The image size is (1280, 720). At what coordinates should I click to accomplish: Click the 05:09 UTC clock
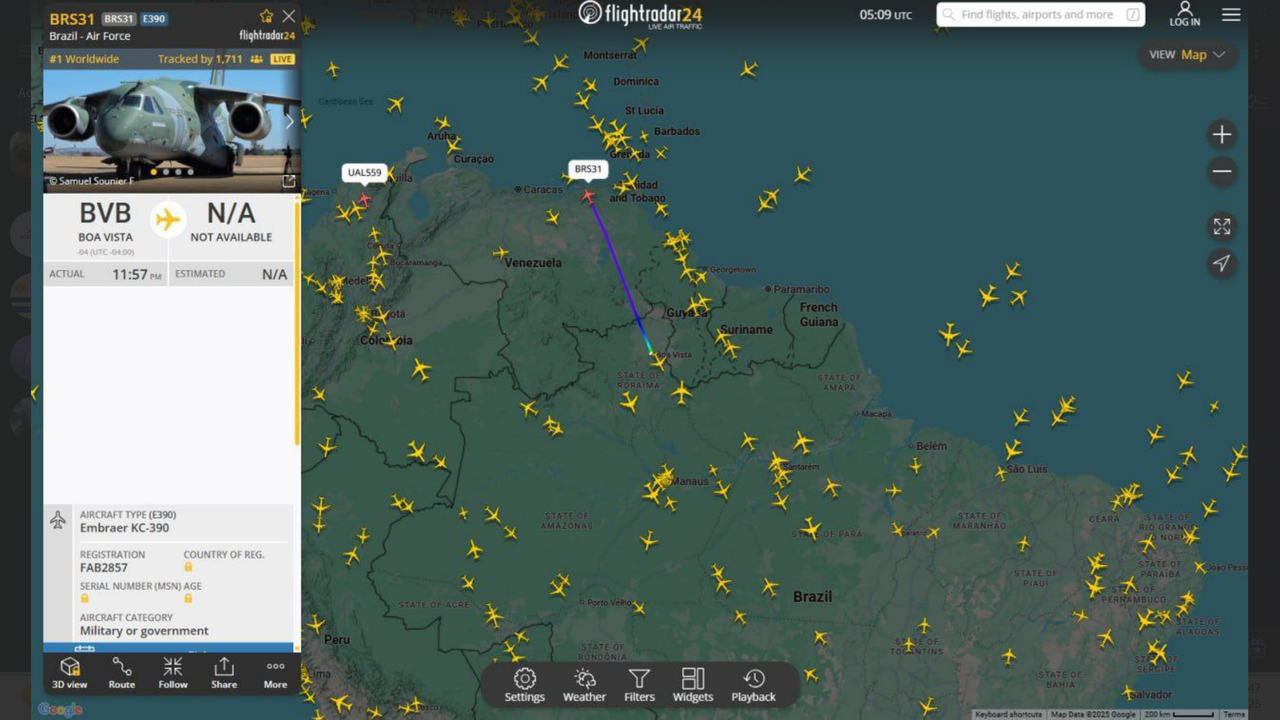[886, 15]
